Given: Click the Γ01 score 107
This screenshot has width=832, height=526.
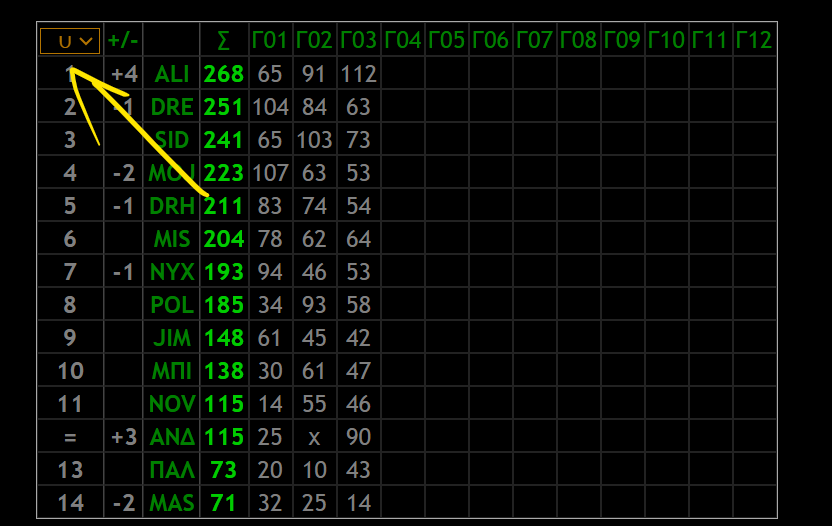Looking at the screenshot, I should 271,173.
